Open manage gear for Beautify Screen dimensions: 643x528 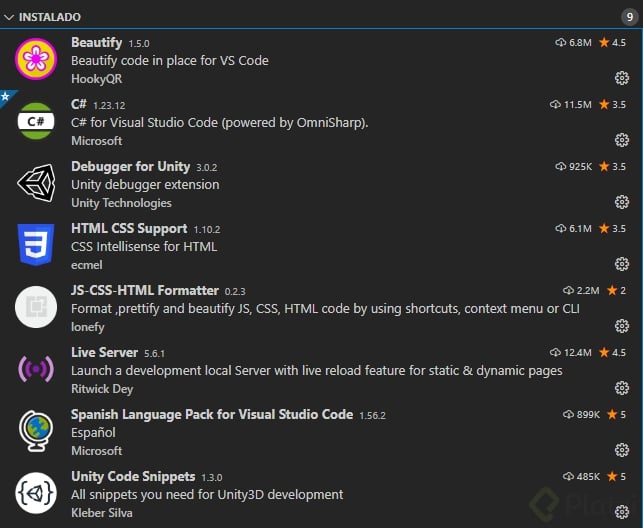pos(622,78)
